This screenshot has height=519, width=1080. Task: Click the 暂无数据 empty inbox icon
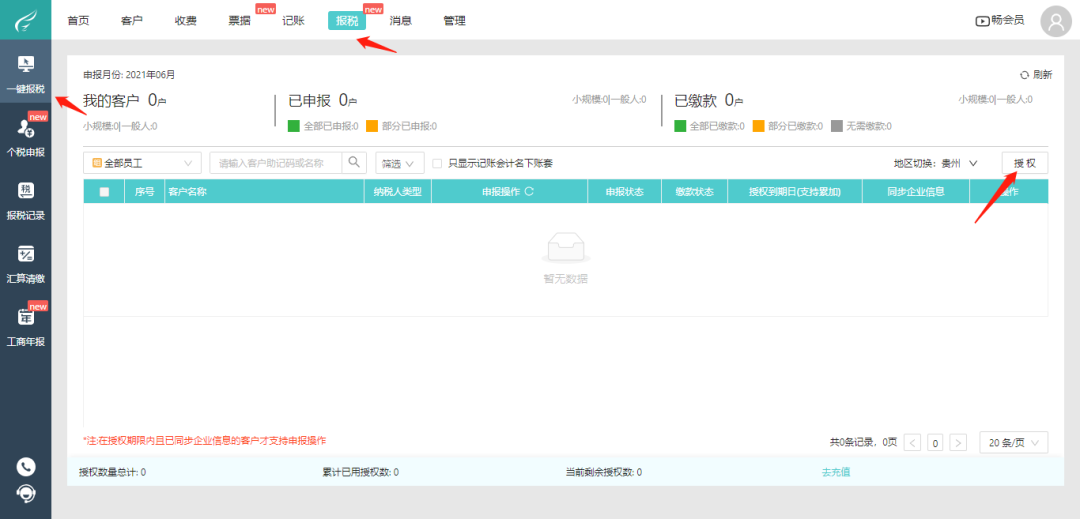click(565, 247)
